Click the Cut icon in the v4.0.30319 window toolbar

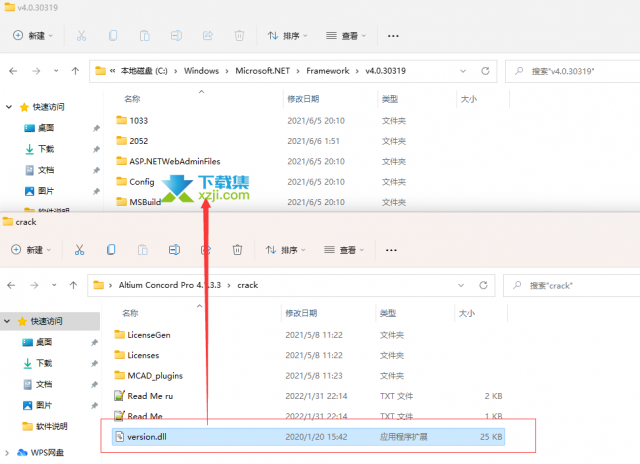pyautogui.click(x=78, y=36)
